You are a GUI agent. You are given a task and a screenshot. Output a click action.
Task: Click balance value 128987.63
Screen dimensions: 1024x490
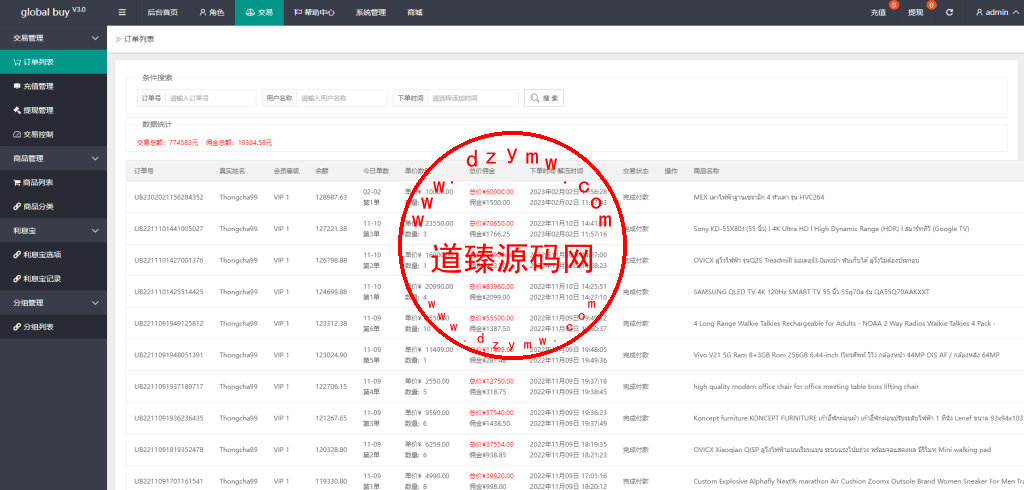click(x=331, y=197)
